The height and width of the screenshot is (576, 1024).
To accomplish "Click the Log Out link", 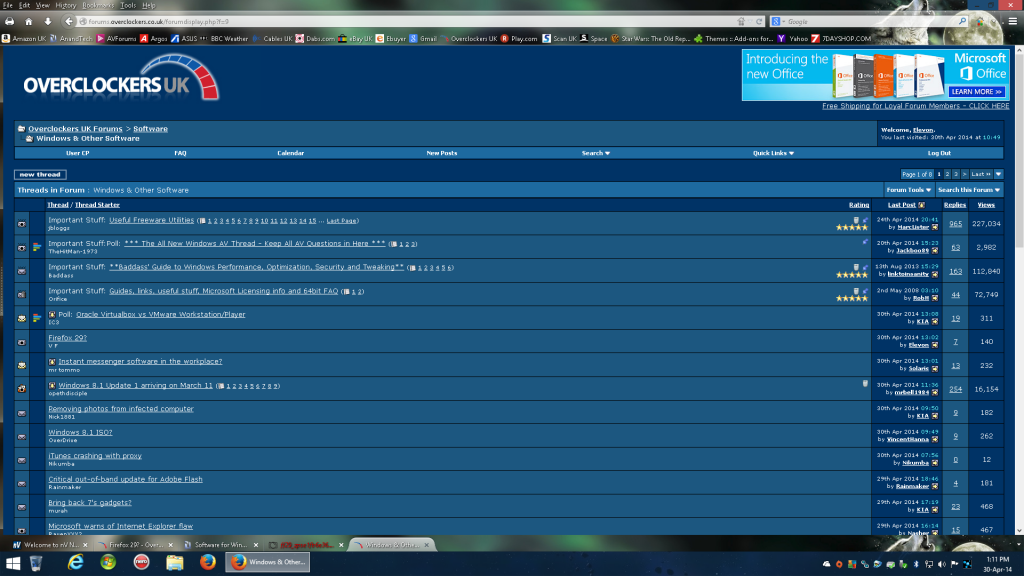I will point(939,153).
